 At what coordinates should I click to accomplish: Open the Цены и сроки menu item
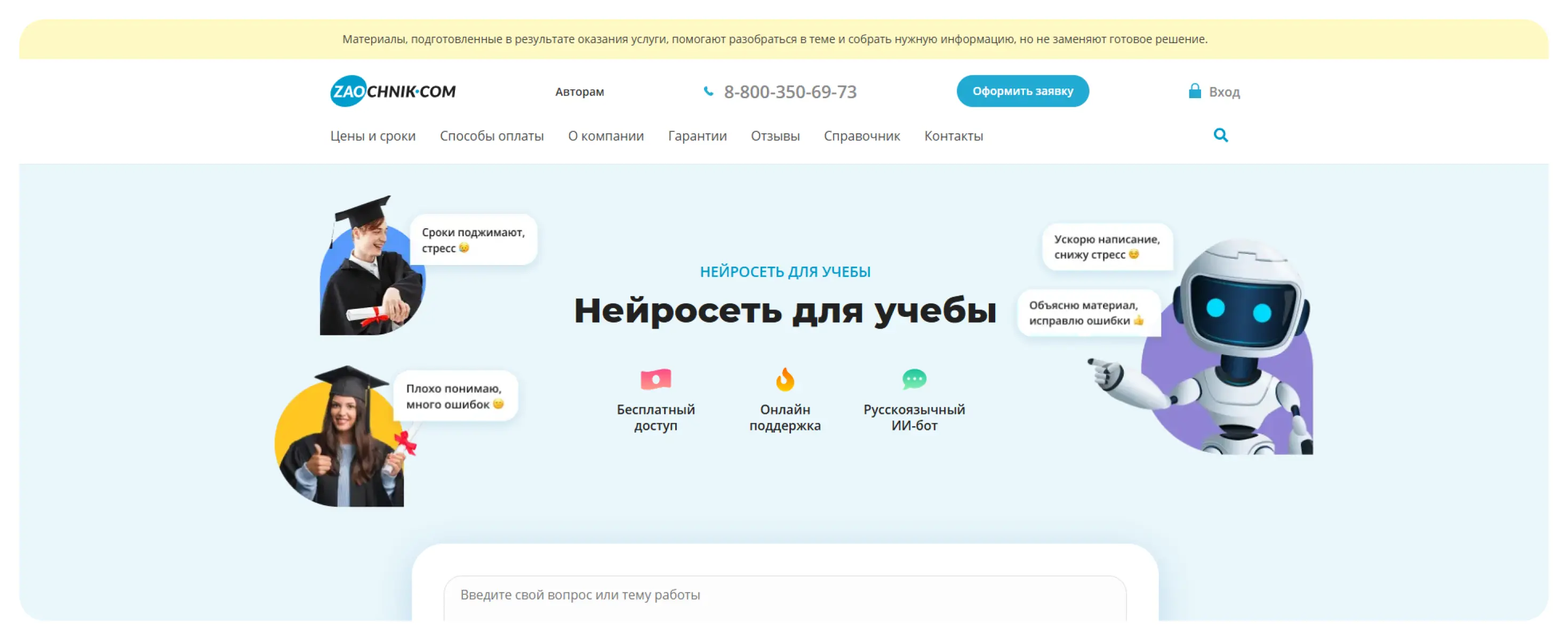pyautogui.click(x=372, y=136)
